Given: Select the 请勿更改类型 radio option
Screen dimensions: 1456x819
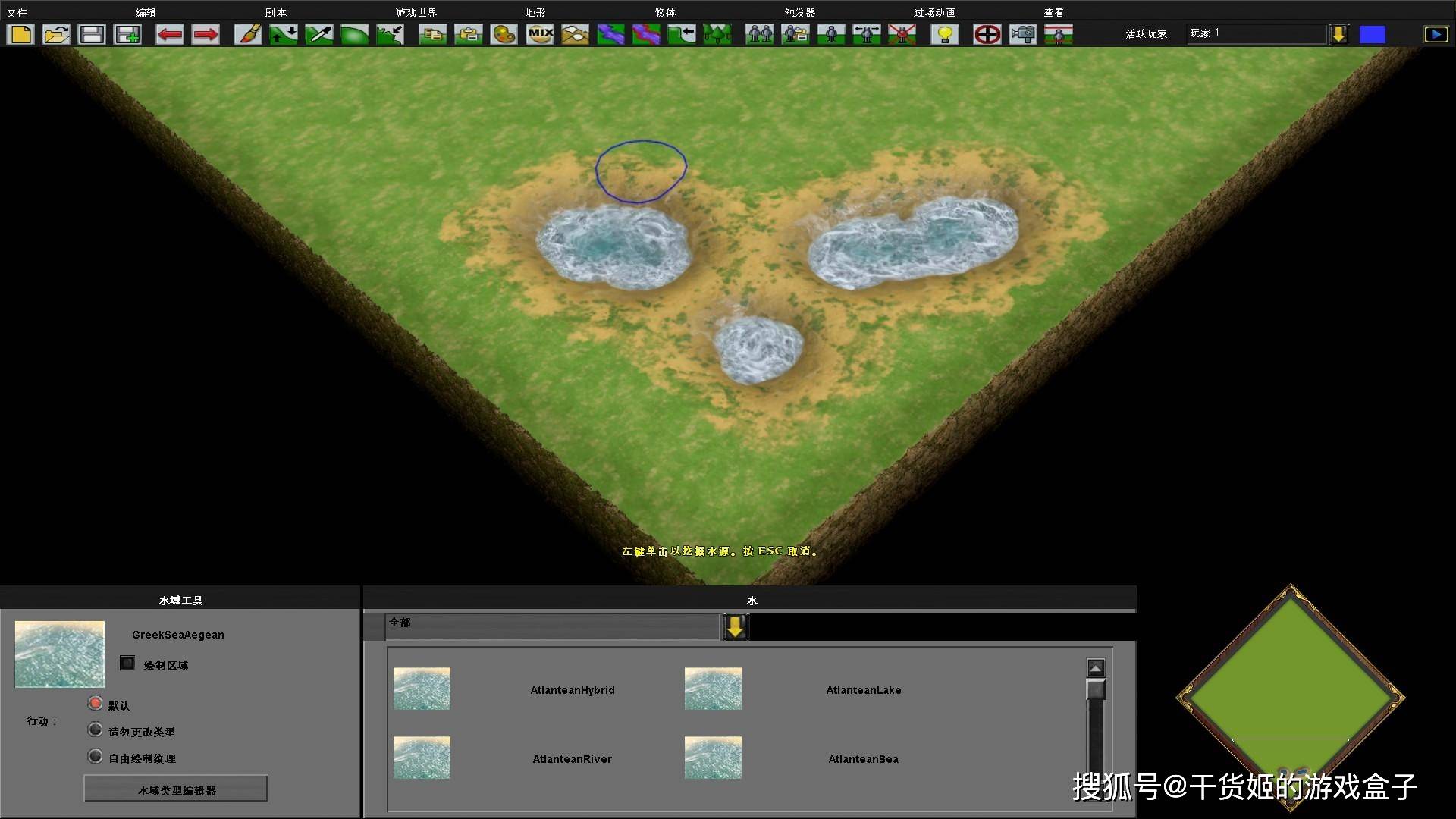Looking at the screenshot, I should 96,730.
